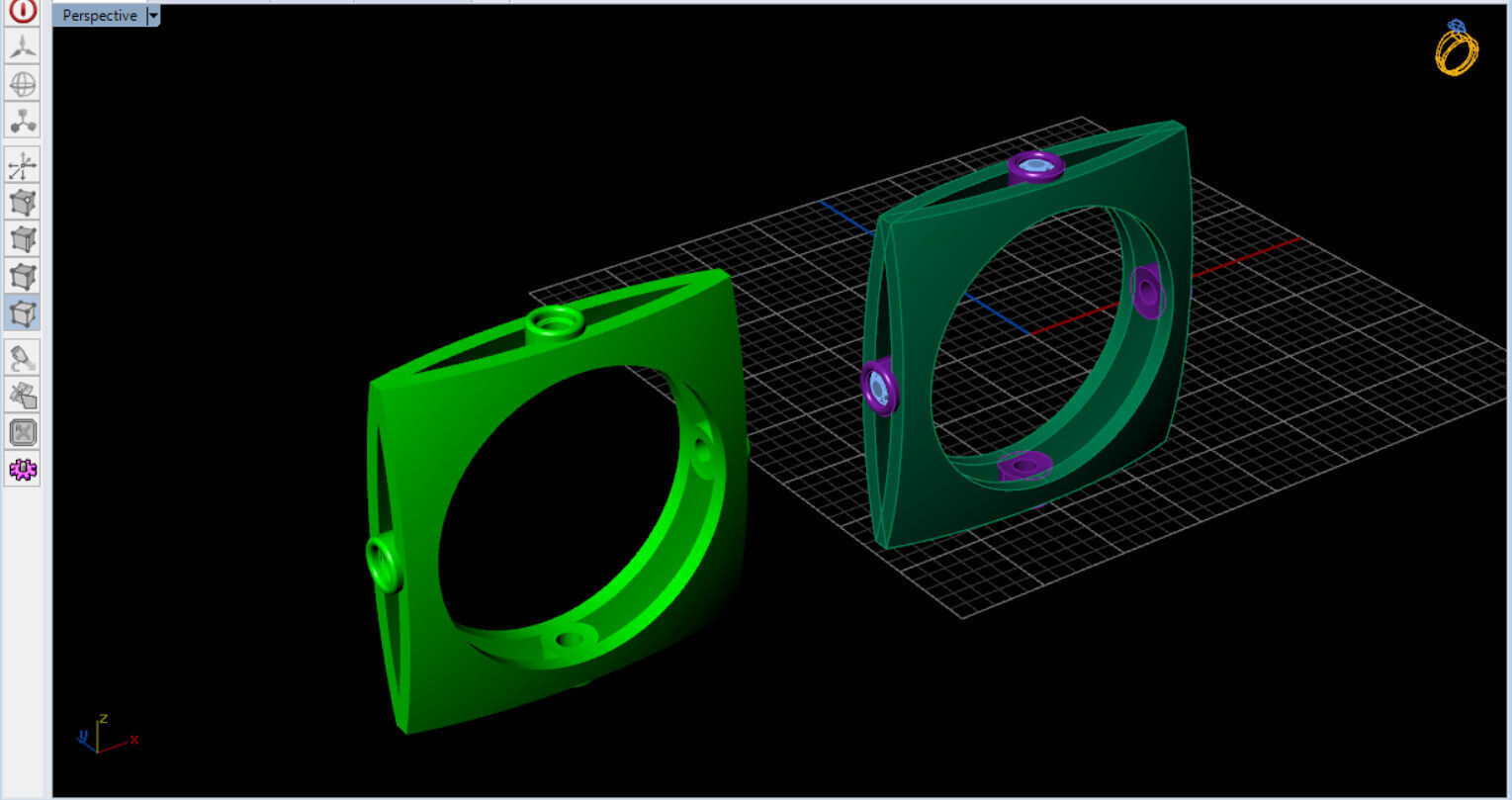Image resolution: width=1512 pixels, height=800 pixels.
Task: Select the purple gem cutter atop the ring
Action: (x=1035, y=167)
